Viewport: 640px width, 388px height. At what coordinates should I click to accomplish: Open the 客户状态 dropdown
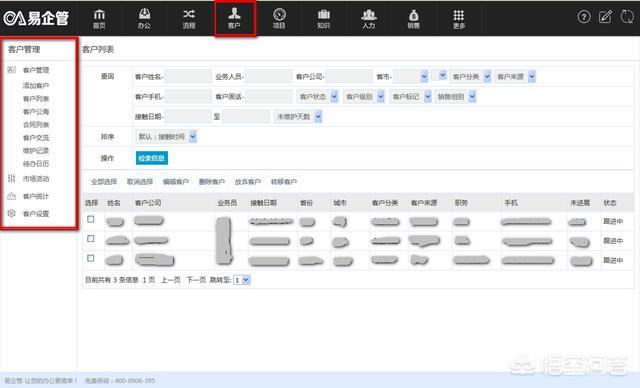coord(318,97)
